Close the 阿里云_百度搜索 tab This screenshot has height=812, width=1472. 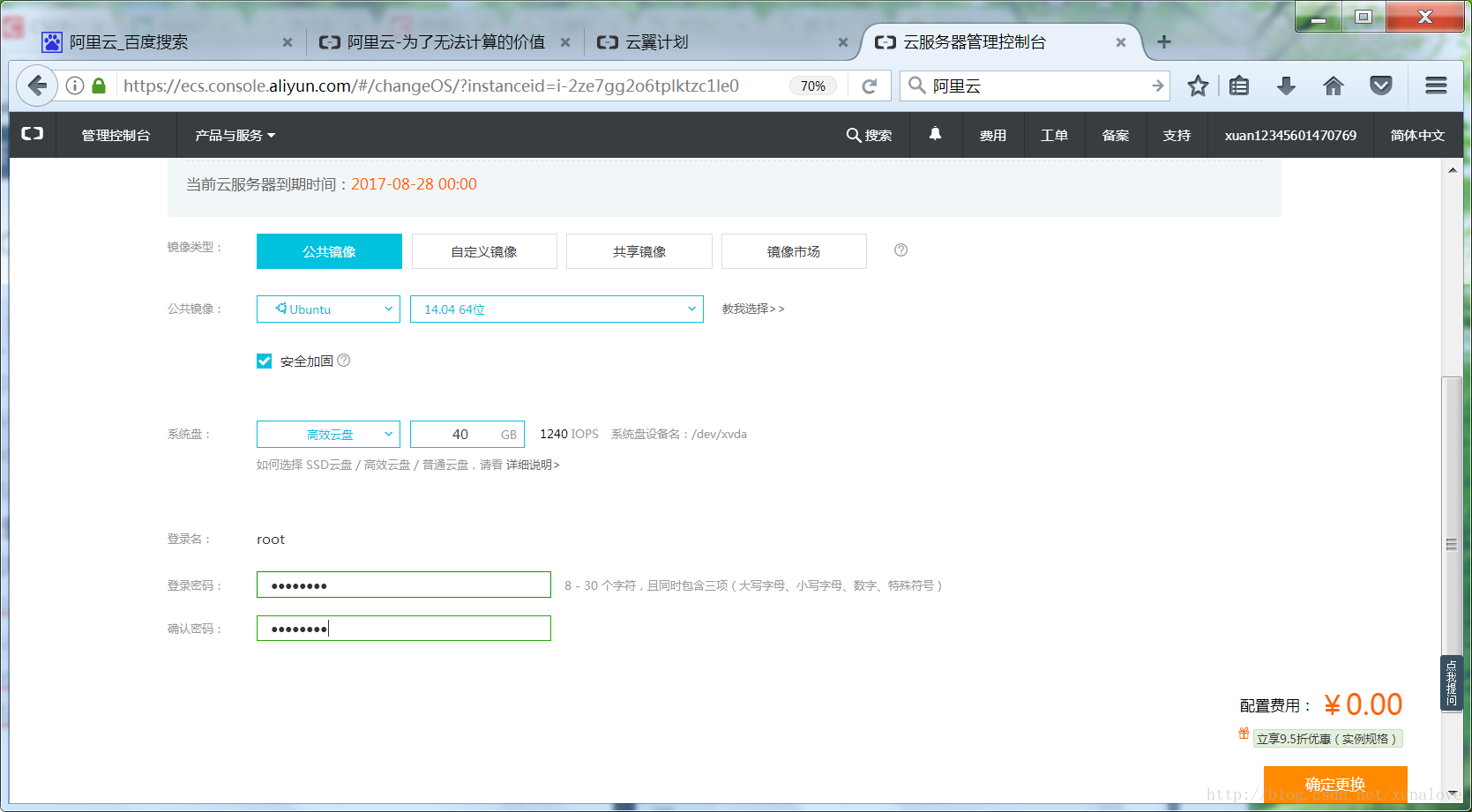[288, 42]
